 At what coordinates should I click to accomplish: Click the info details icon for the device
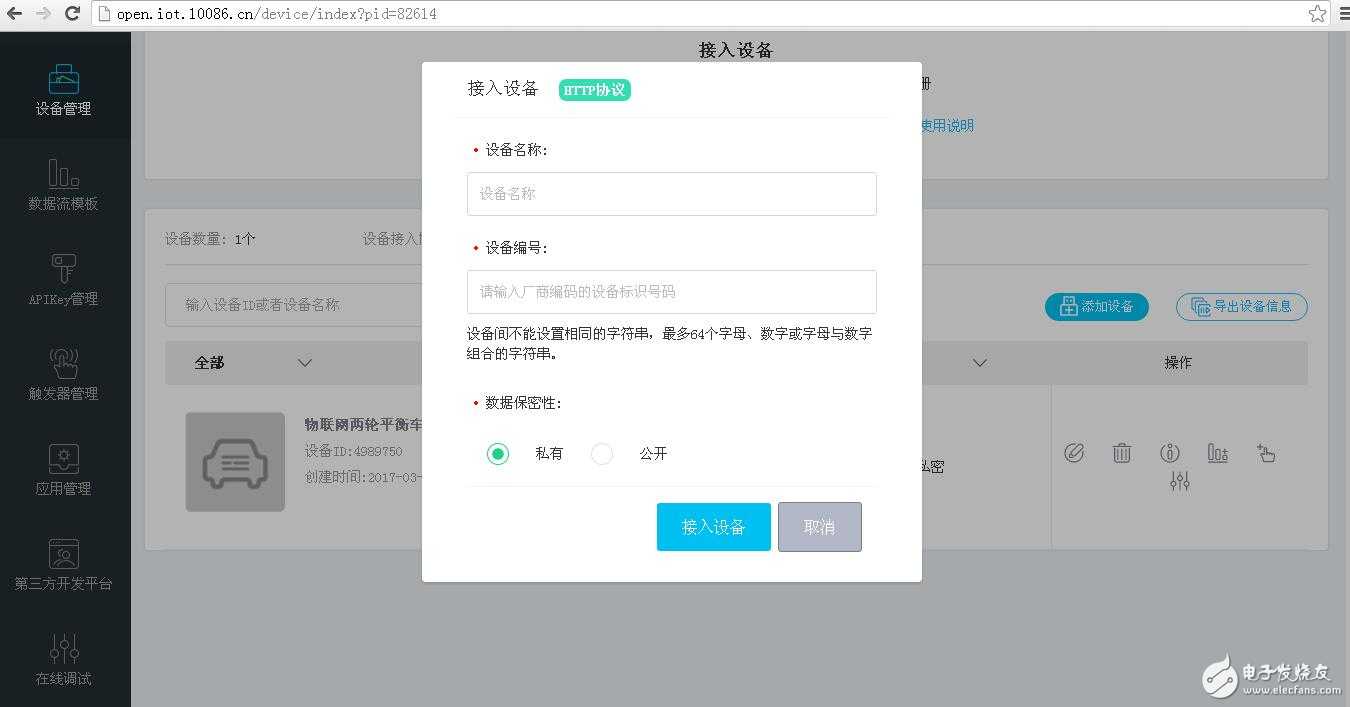(x=1170, y=453)
